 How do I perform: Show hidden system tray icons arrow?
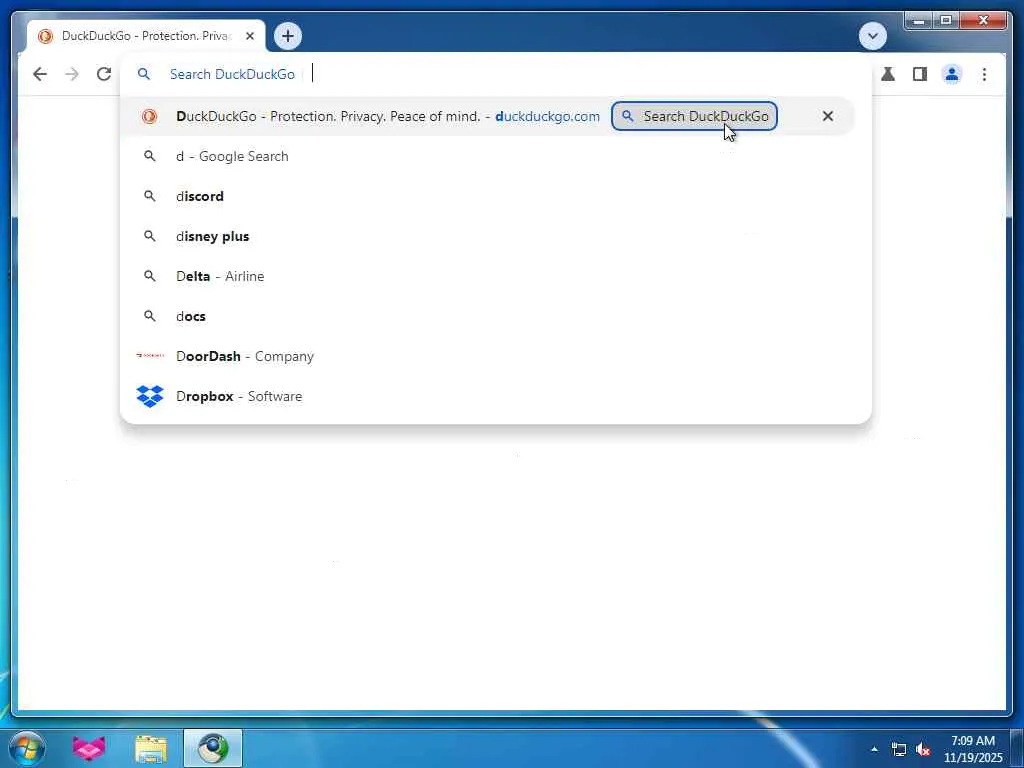tap(874, 749)
